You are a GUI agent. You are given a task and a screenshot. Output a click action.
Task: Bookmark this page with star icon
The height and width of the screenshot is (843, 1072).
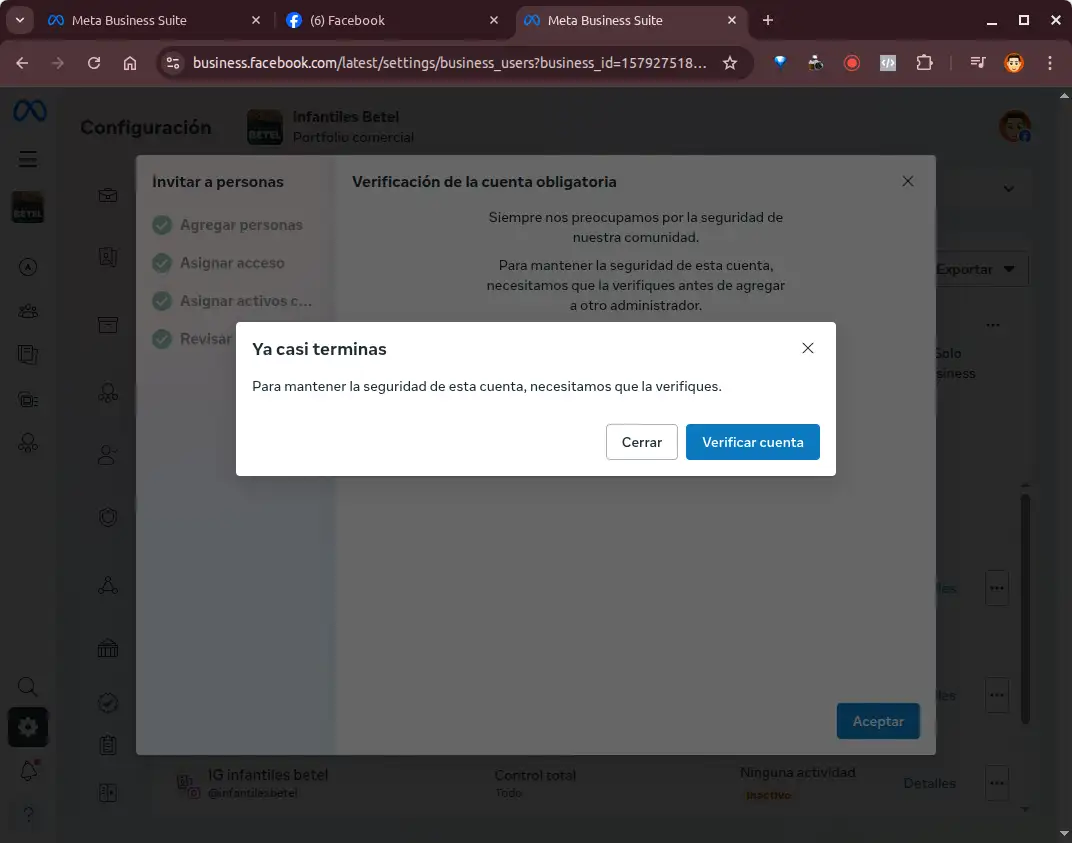point(730,63)
